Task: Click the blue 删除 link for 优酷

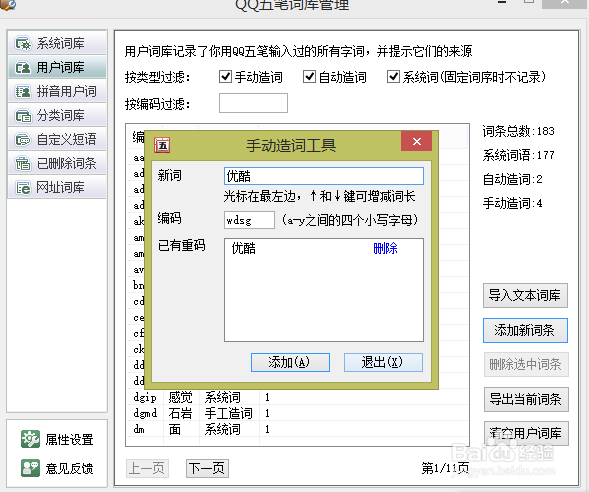Action: (x=385, y=248)
